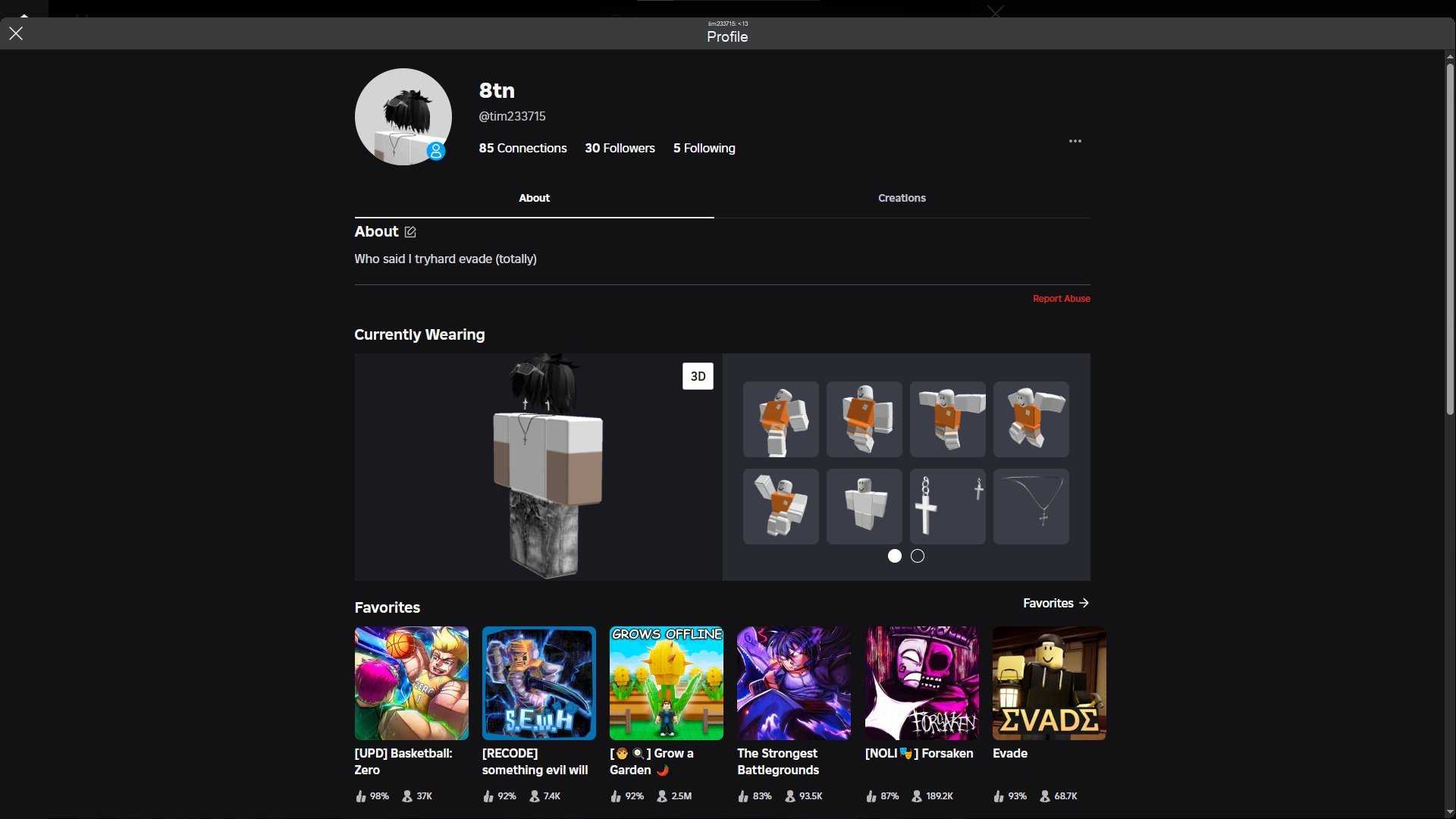Click the 'Who said I tryhard evade' bio

point(445,259)
